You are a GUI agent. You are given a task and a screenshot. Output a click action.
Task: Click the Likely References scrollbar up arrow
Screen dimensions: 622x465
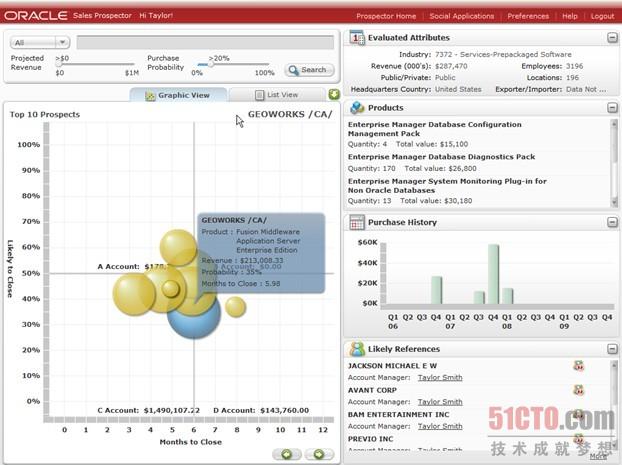[x=614, y=364]
